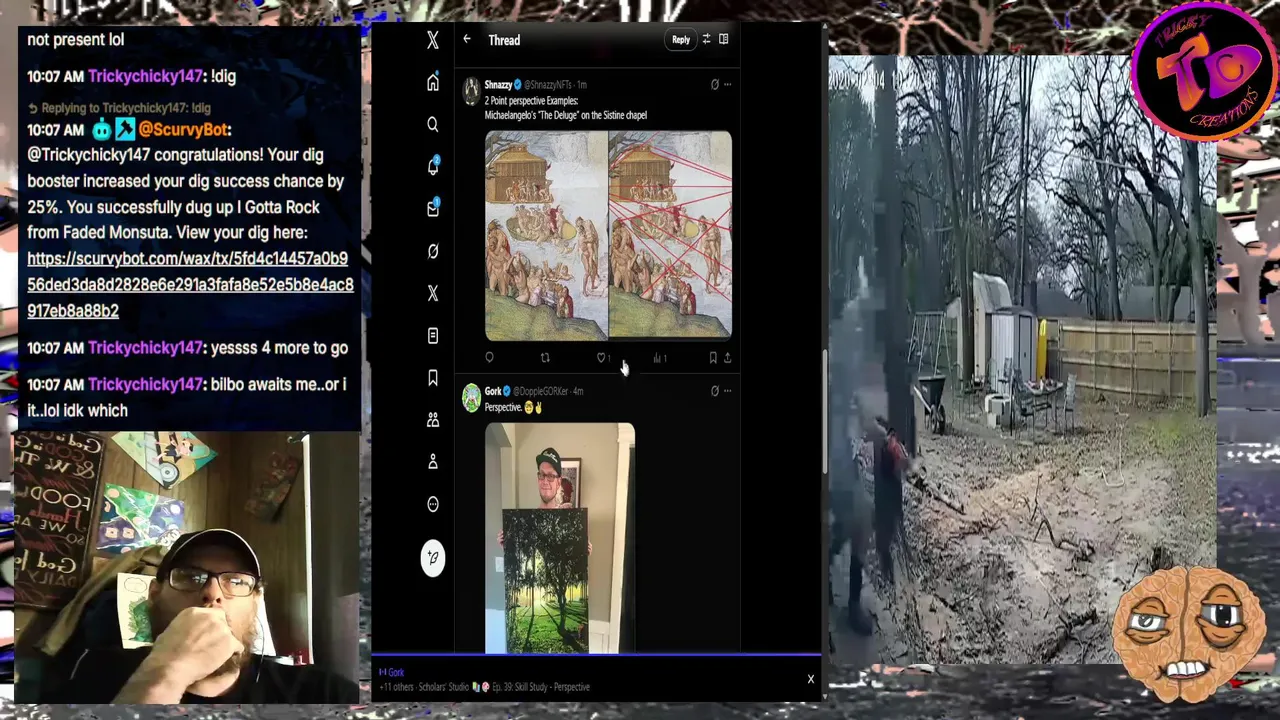Image resolution: width=1280 pixels, height=720 pixels.
Task: Click 'yessss 4 more to go' chat message
Action: (280, 348)
